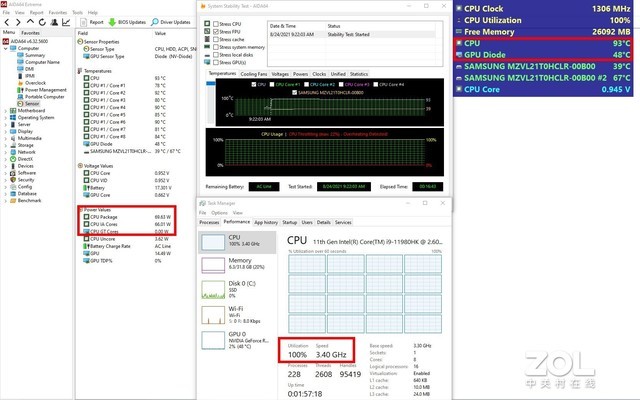The height and width of the screenshot is (400, 640).
Task: Expand the Multimedia tree node
Action: (5, 138)
